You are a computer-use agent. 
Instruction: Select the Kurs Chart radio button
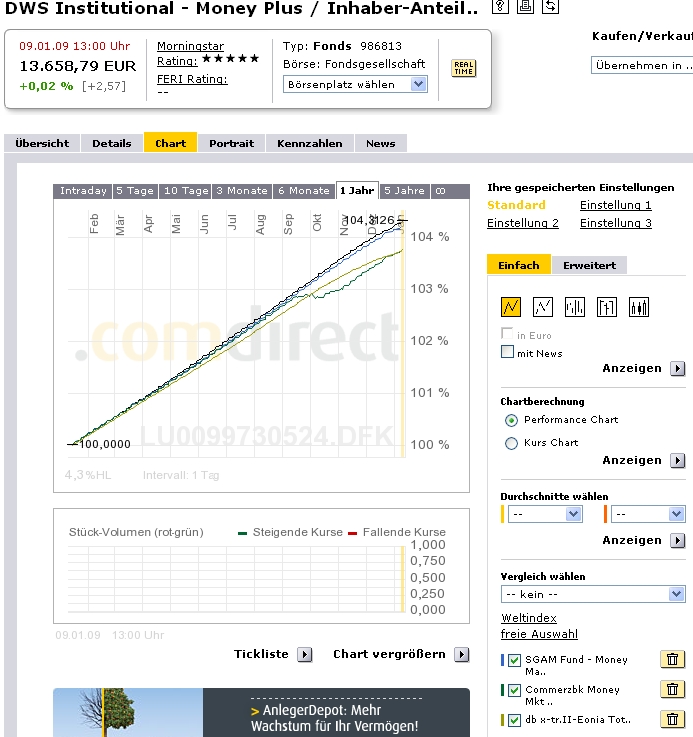tap(511, 443)
